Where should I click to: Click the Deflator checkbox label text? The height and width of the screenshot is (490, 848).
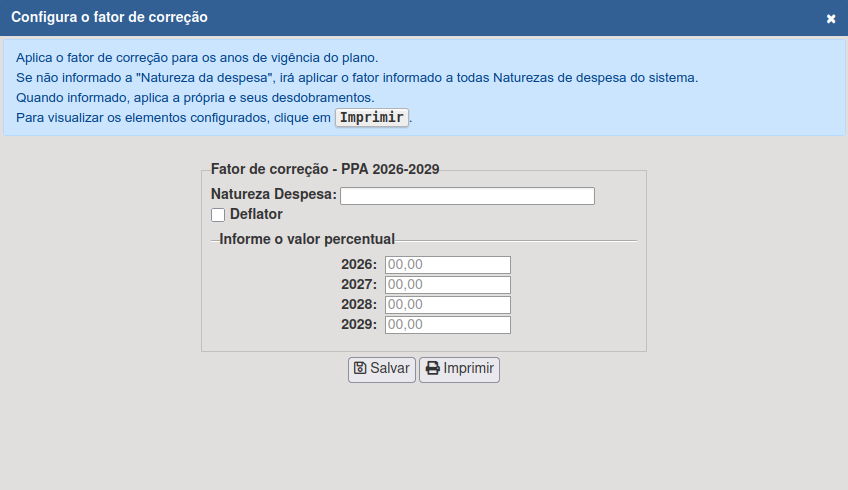pos(256,214)
